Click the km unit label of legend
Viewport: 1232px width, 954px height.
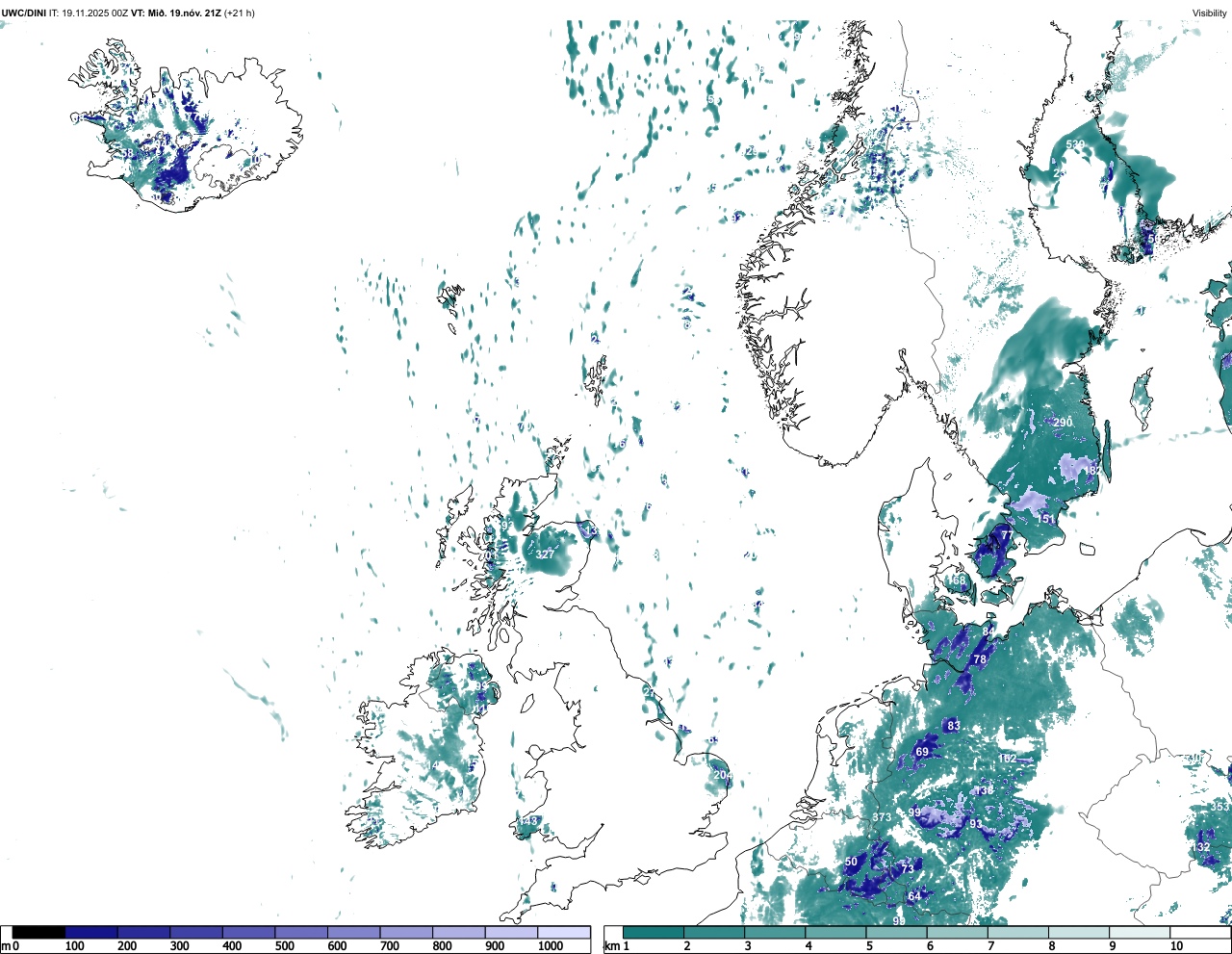point(611,946)
